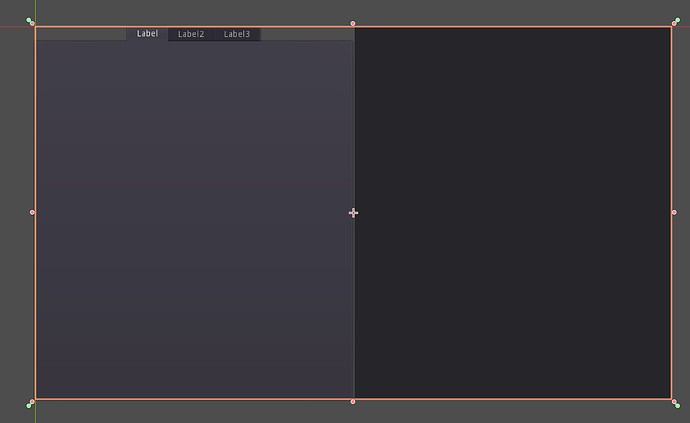This screenshot has height=423, width=690.
Task: Click the left-middle red resize handle
Action: click(x=32, y=212)
